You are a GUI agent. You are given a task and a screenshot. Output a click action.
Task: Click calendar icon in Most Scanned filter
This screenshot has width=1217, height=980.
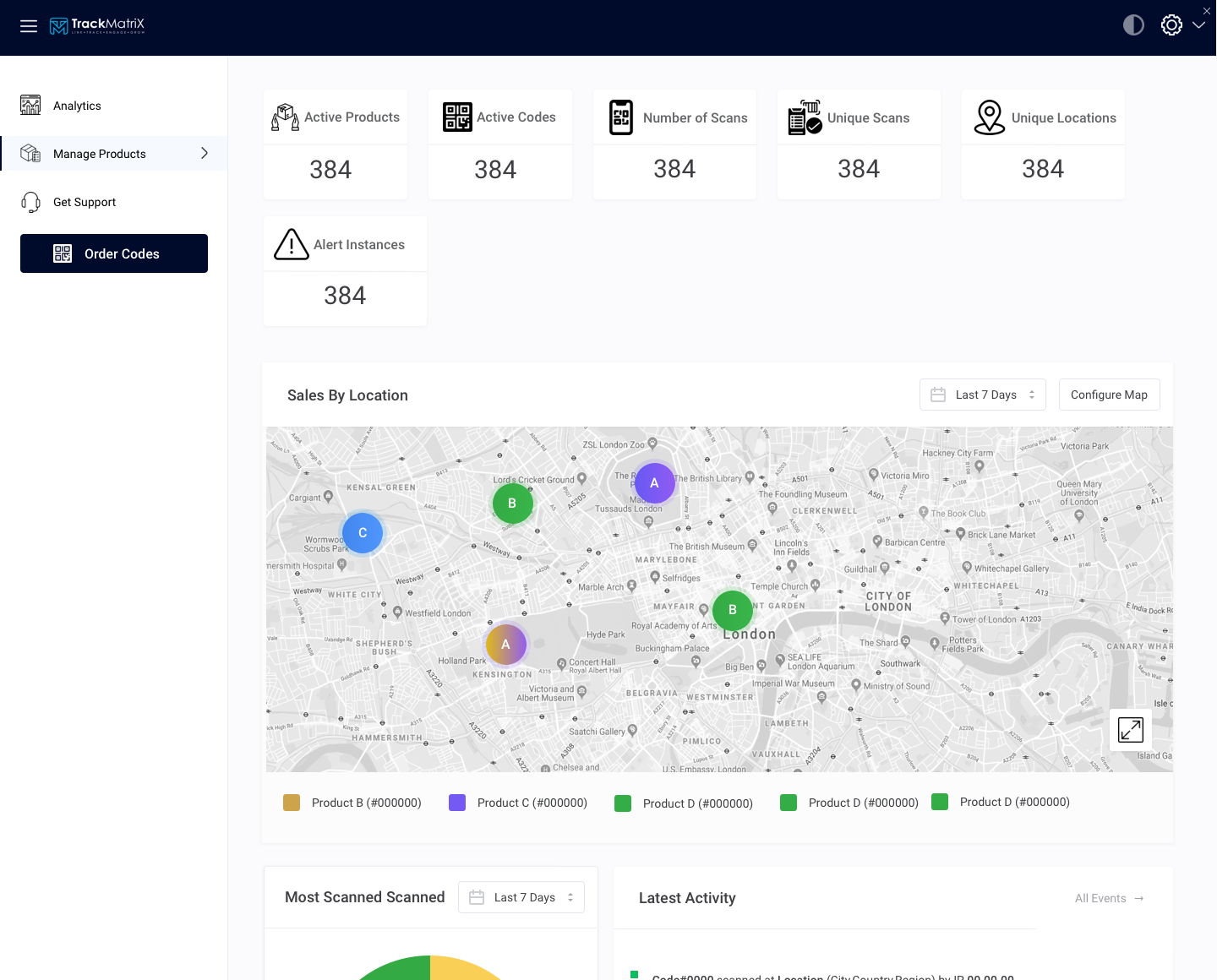click(x=477, y=897)
